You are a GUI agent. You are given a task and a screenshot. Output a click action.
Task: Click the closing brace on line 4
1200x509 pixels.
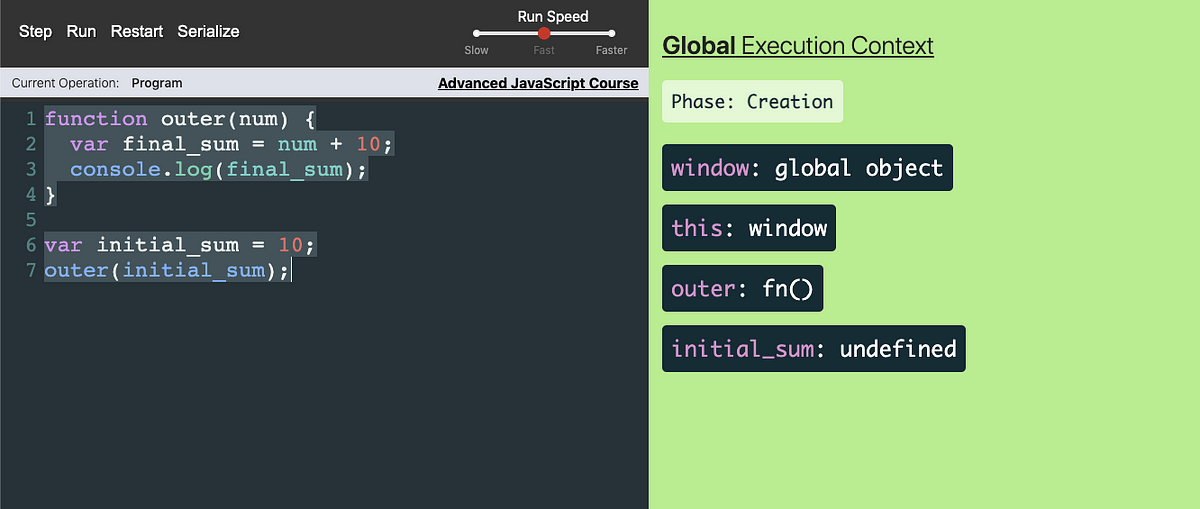pyautogui.click(x=50, y=194)
